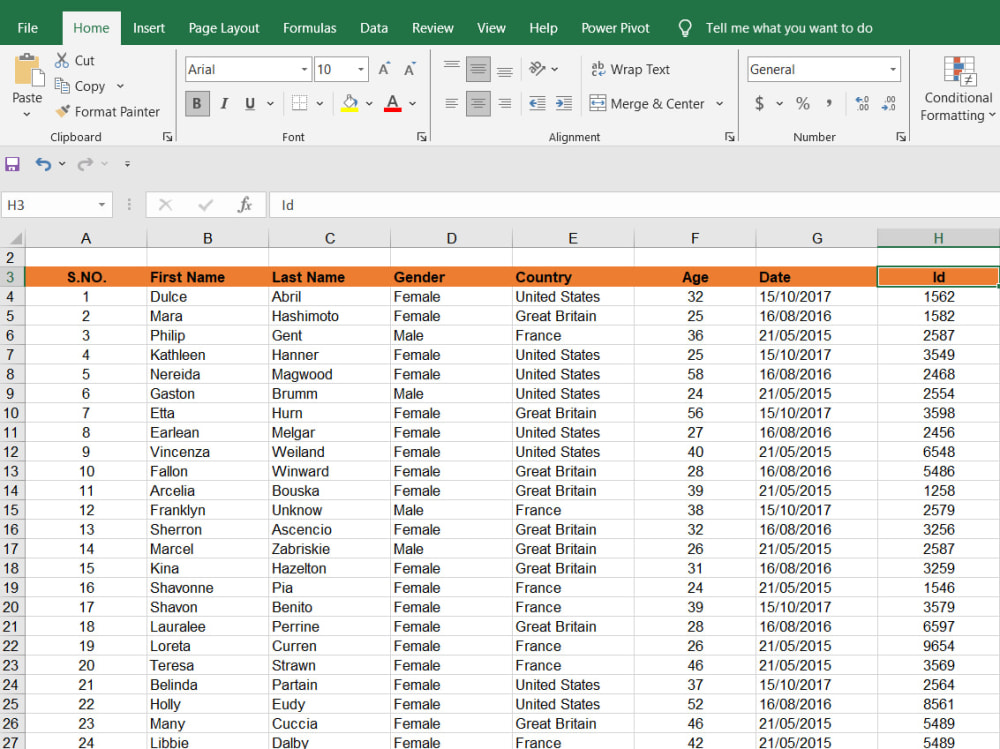The width and height of the screenshot is (1000, 749).
Task: Open Clipboard pane dialog launcher
Action: point(168,137)
